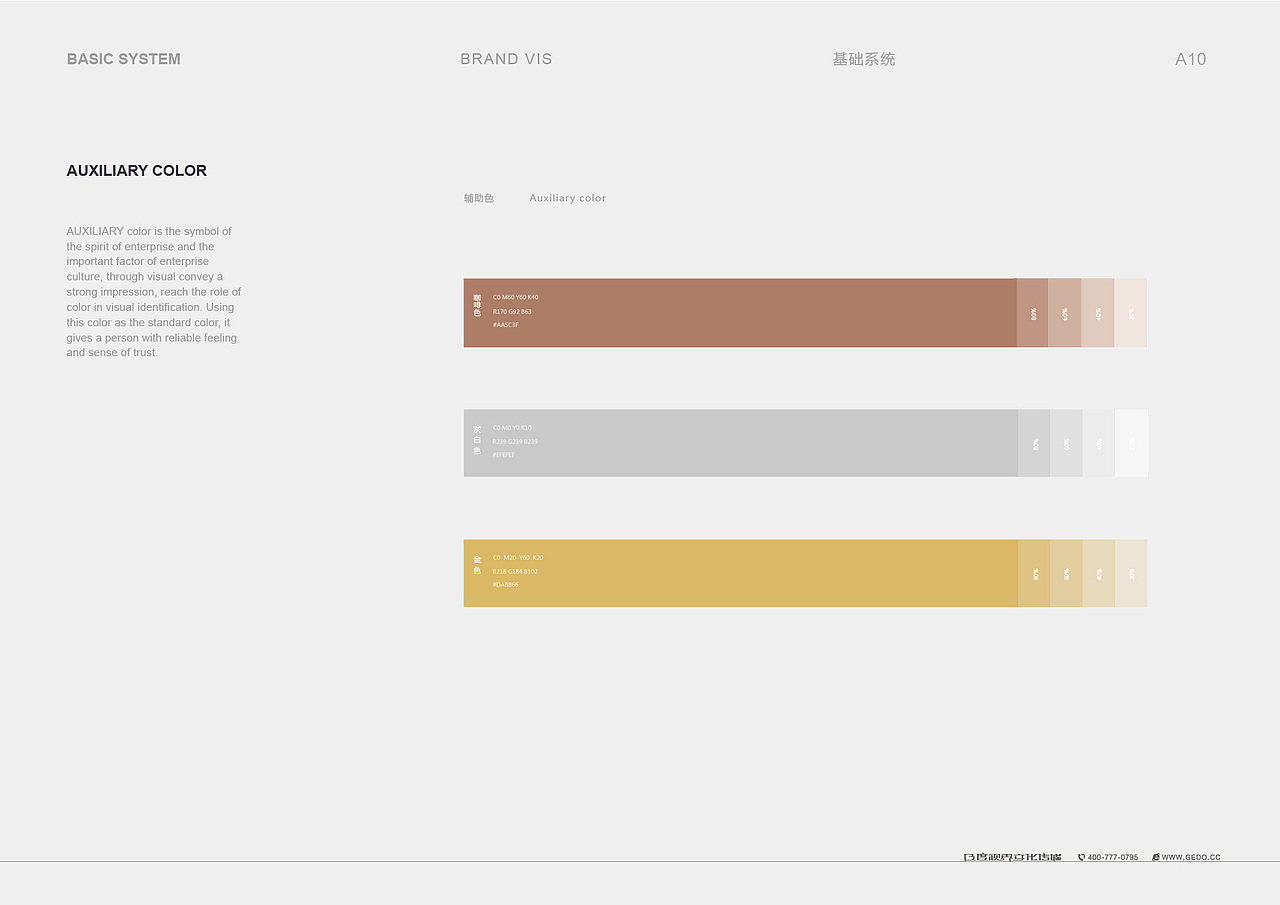This screenshot has width=1280, height=905.
Task: Select the 80% gold tint swatch
Action: click(1034, 573)
